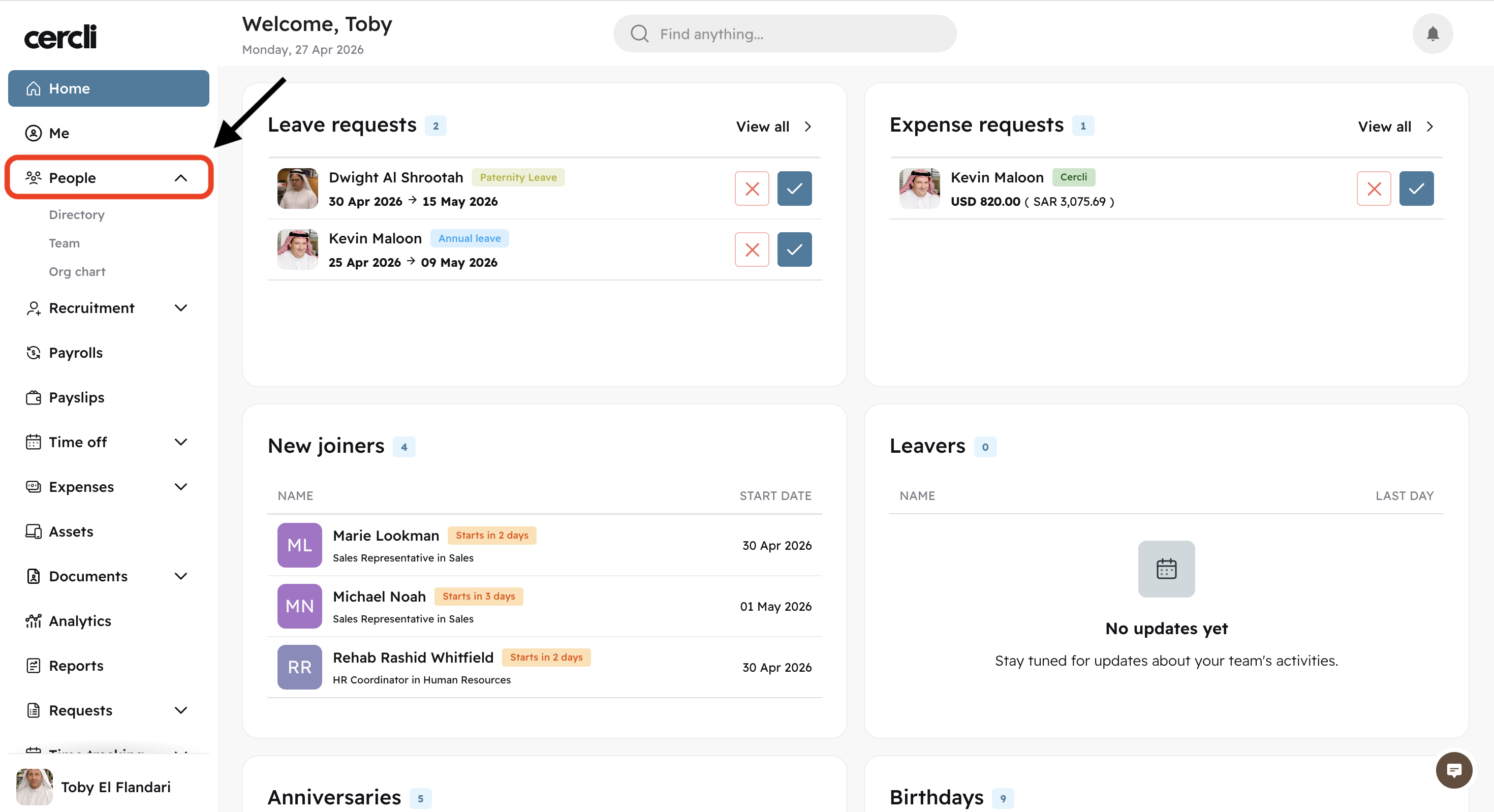
Task: Expand the Time off sidebar section
Action: tap(181, 442)
